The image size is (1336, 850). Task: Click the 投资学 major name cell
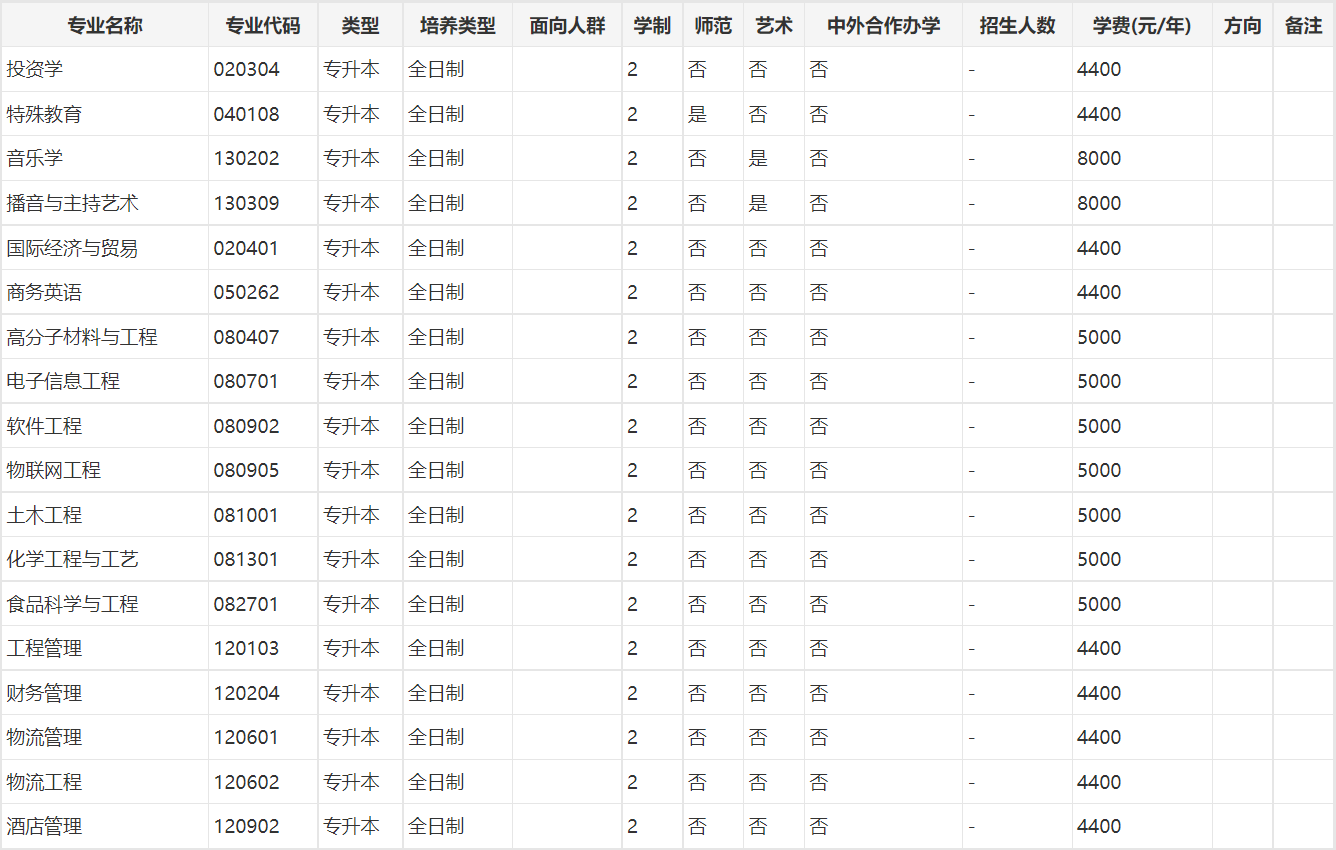[x=35, y=70]
